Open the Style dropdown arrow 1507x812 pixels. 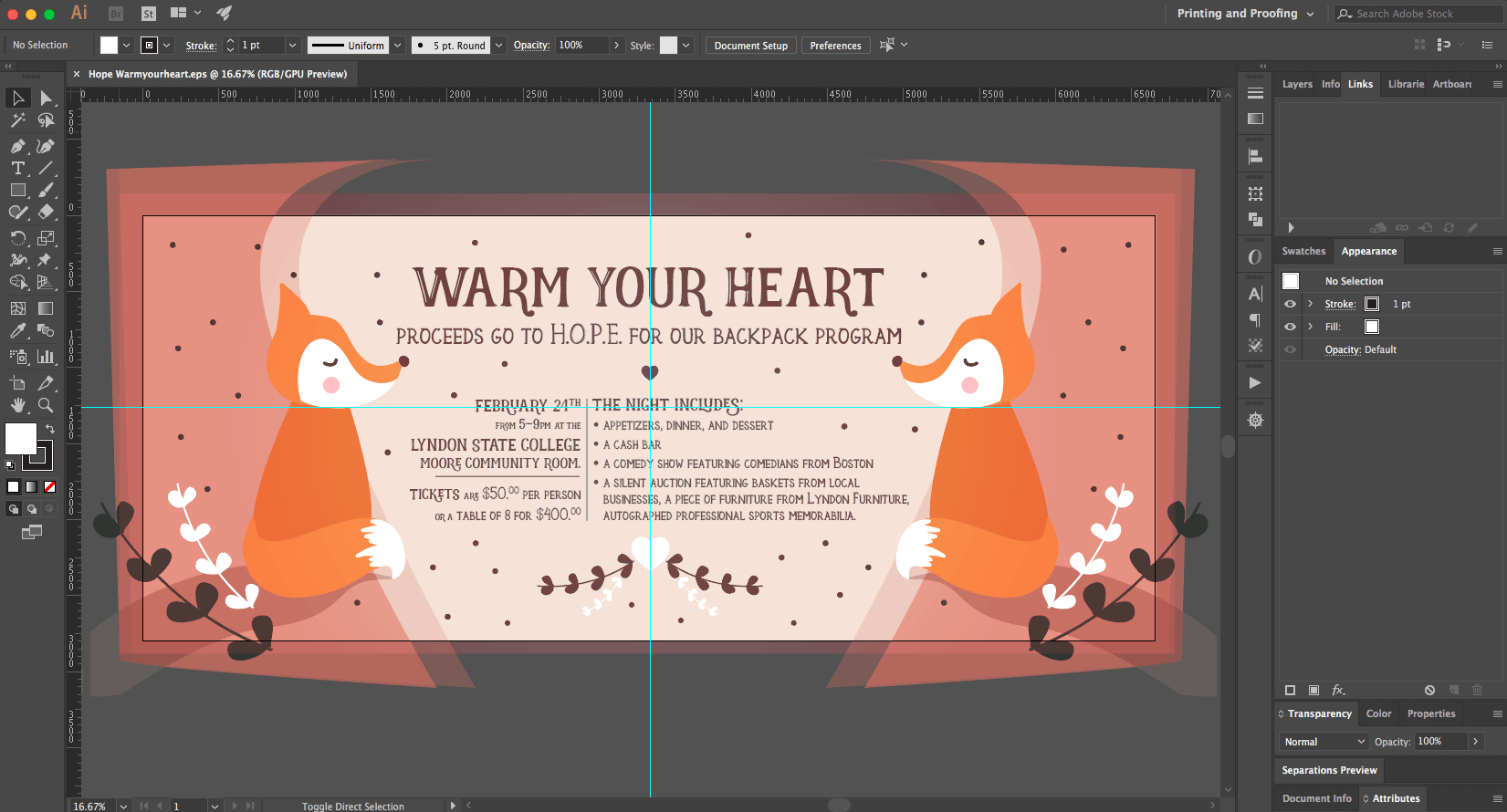click(x=685, y=45)
